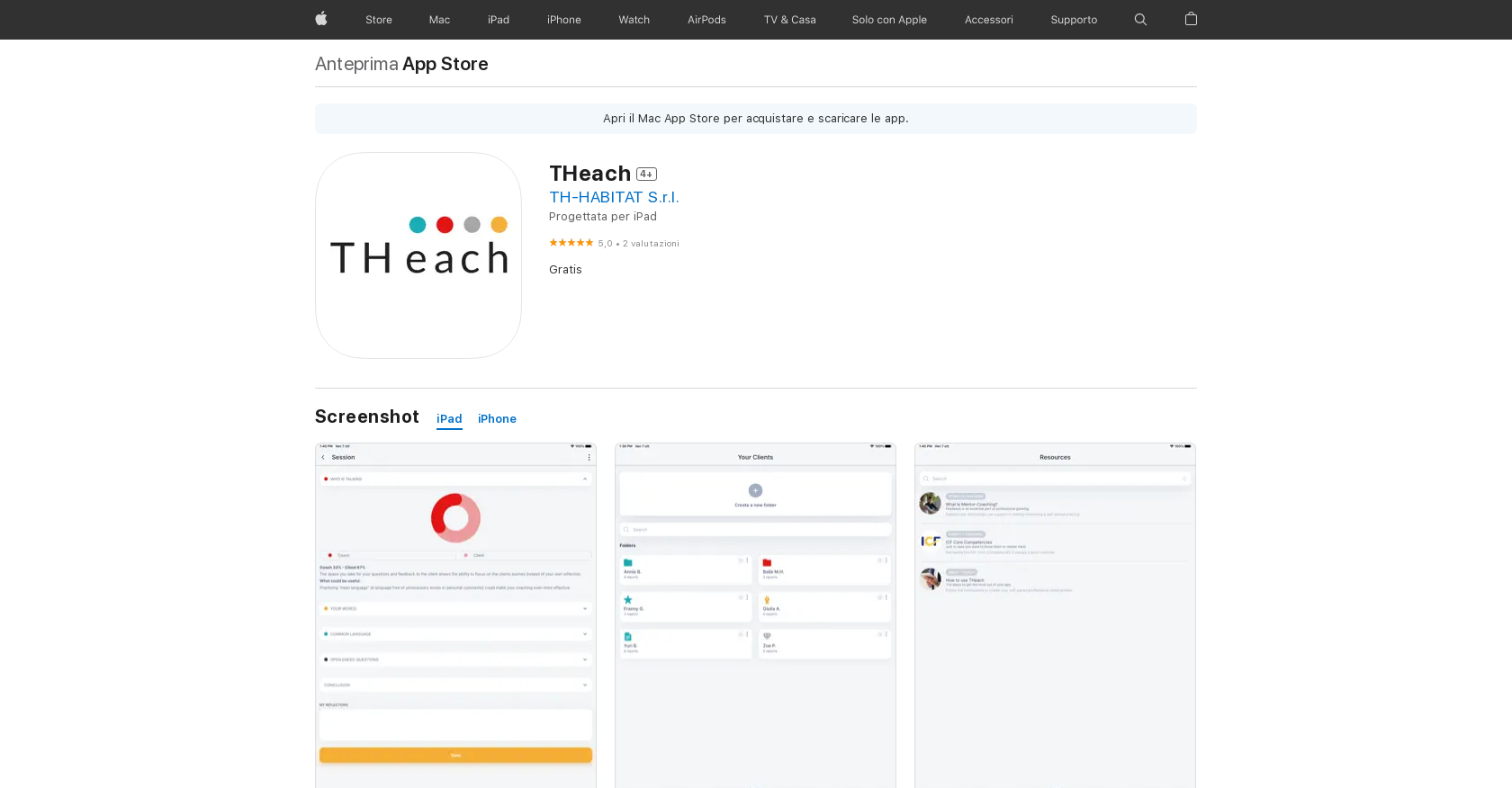Open the AirPods menu
Image resolution: width=1512 pixels, height=788 pixels.
click(x=706, y=20)
